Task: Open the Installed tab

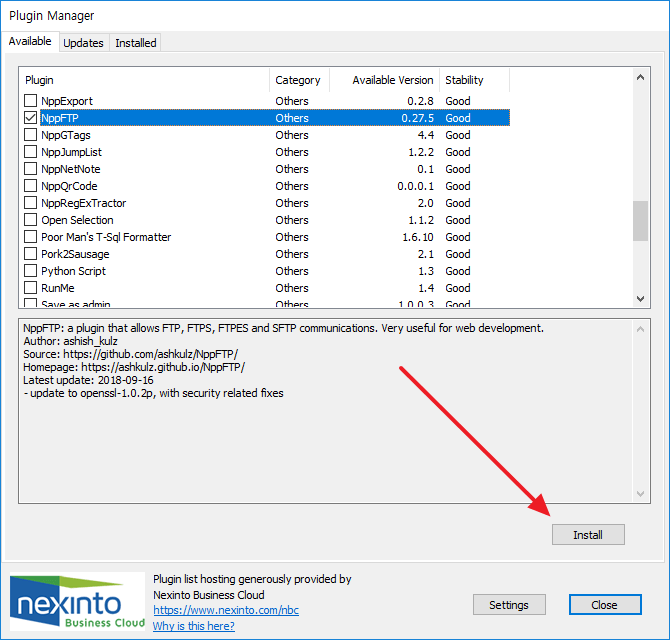Action: [135, 43]
